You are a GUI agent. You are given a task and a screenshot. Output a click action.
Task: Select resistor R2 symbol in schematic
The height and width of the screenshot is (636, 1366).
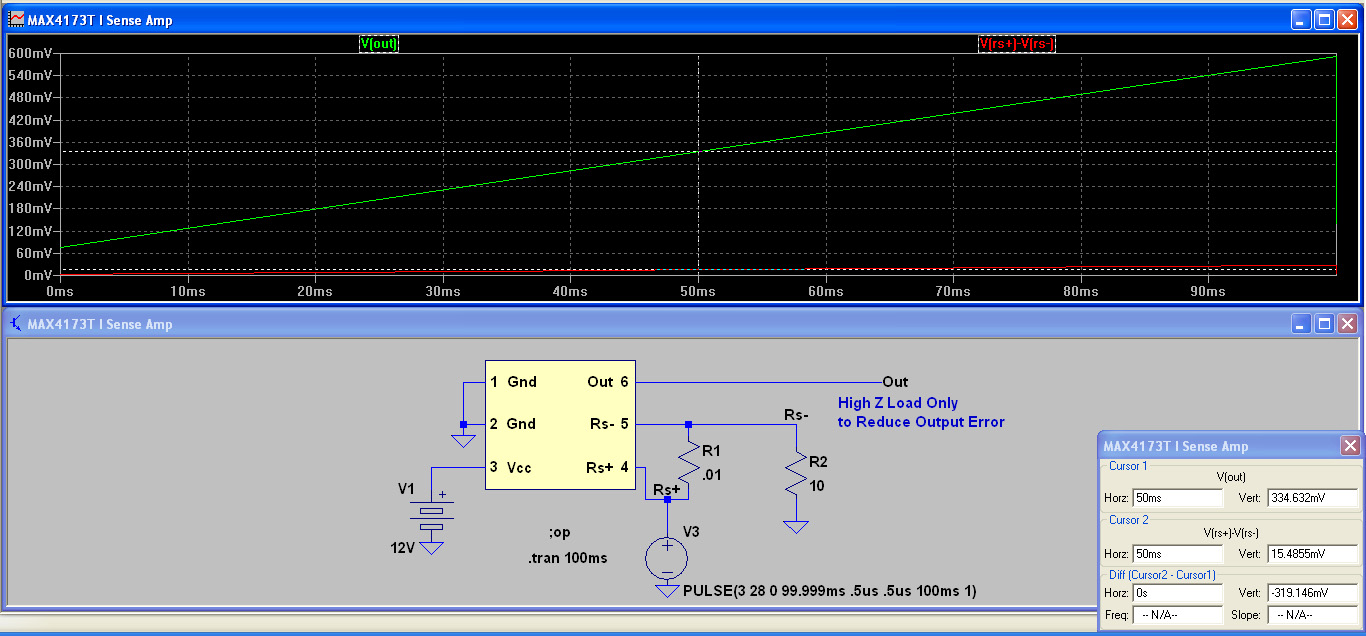pos(796,474)
